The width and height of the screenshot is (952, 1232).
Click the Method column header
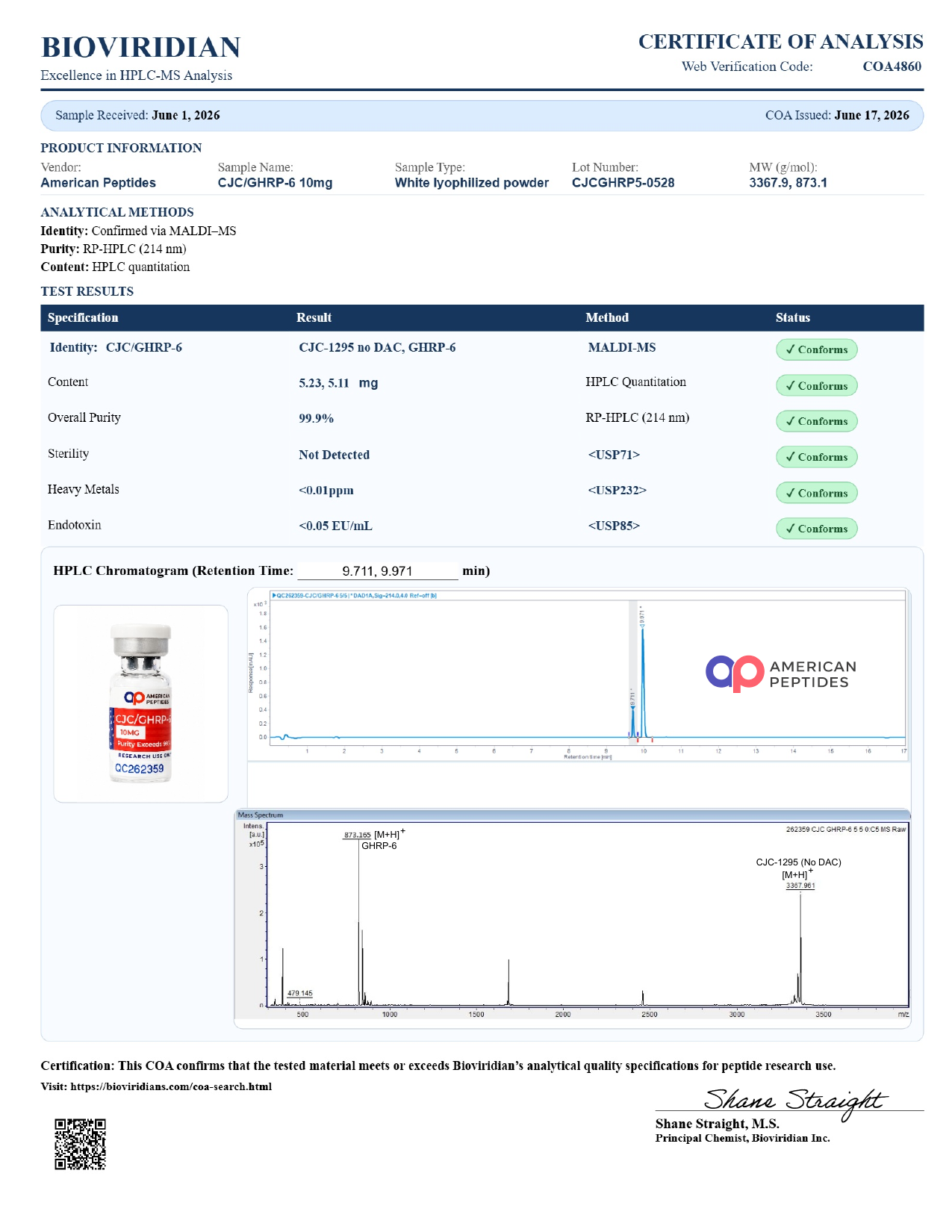607,317
